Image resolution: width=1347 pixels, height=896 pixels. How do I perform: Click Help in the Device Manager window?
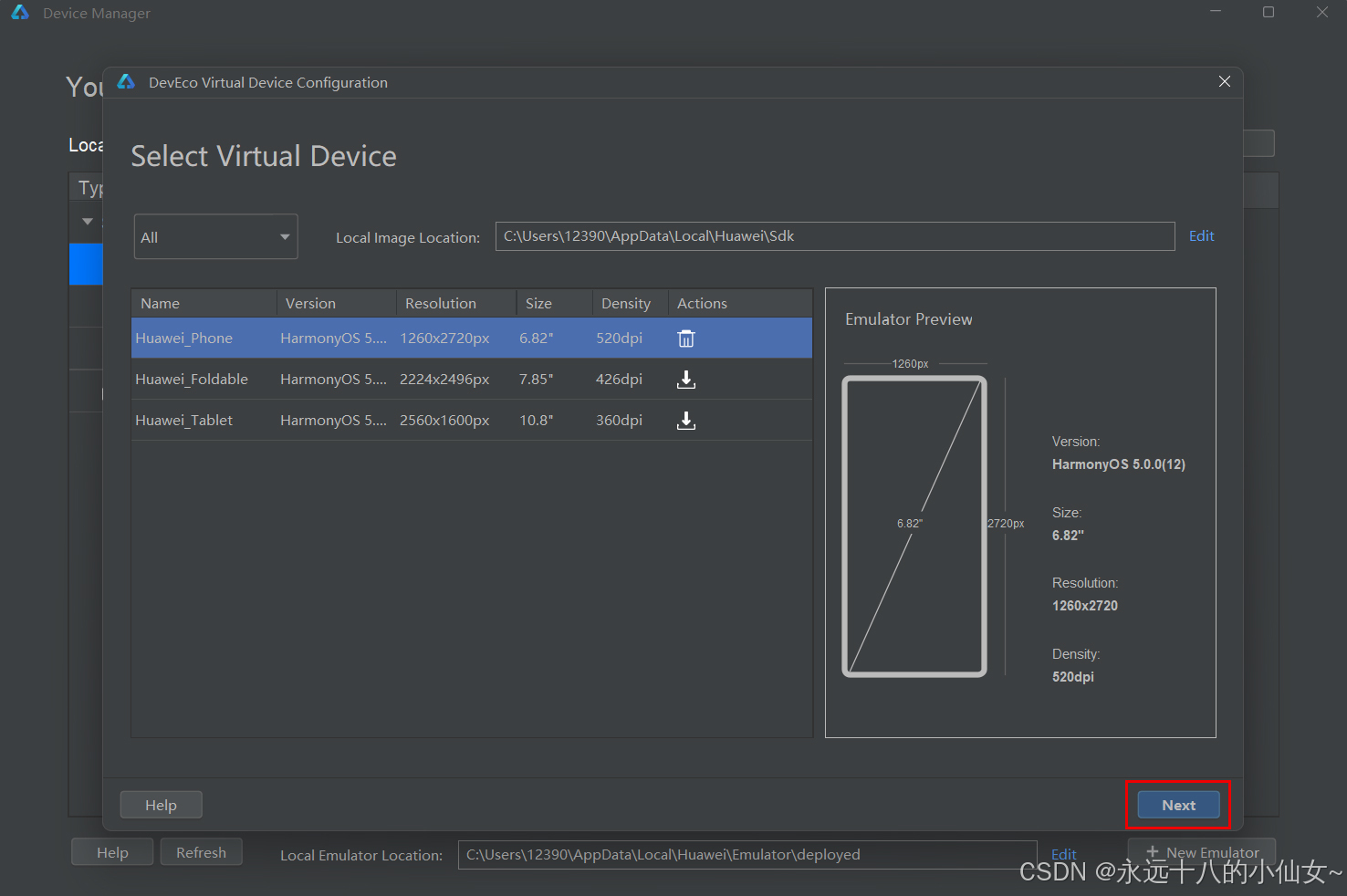[112, 852]
